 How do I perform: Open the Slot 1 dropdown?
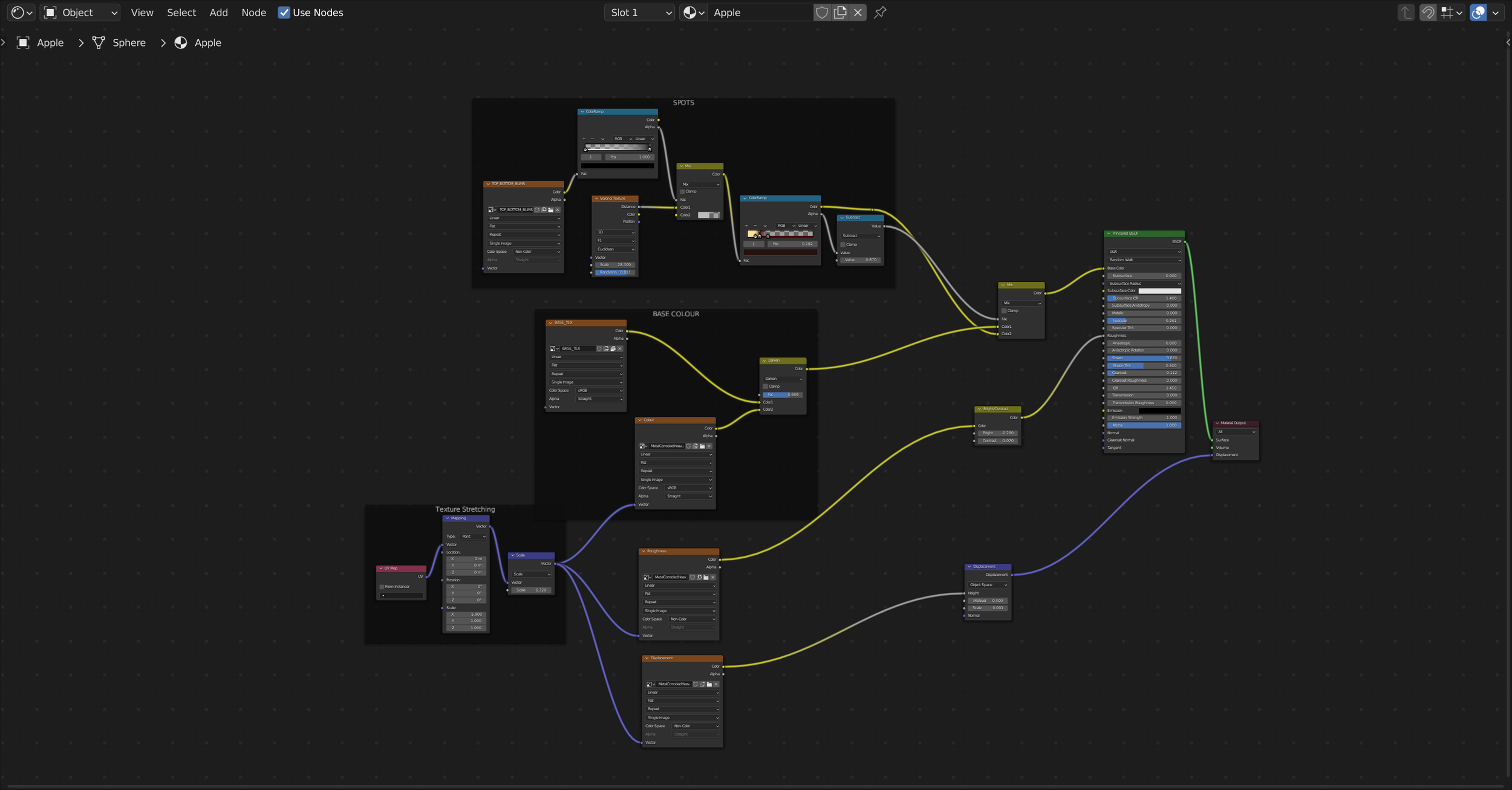(x=639, y=13)
